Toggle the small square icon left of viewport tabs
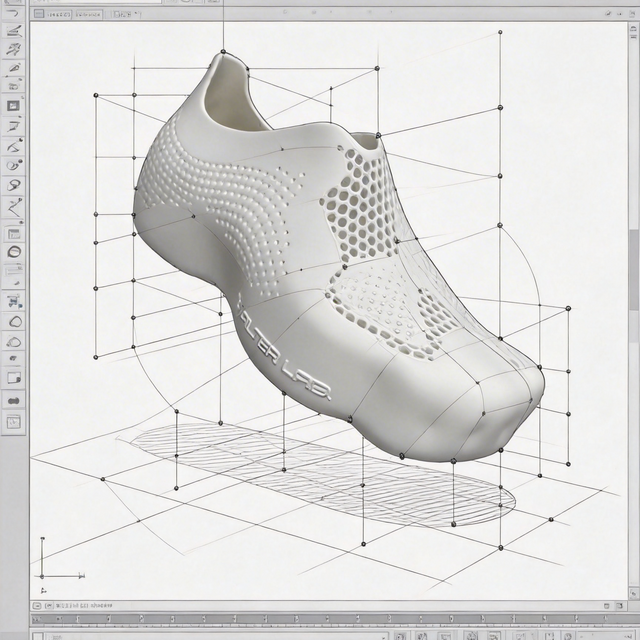The height and width of the screenshot is (640, 640). pos(39,14)
